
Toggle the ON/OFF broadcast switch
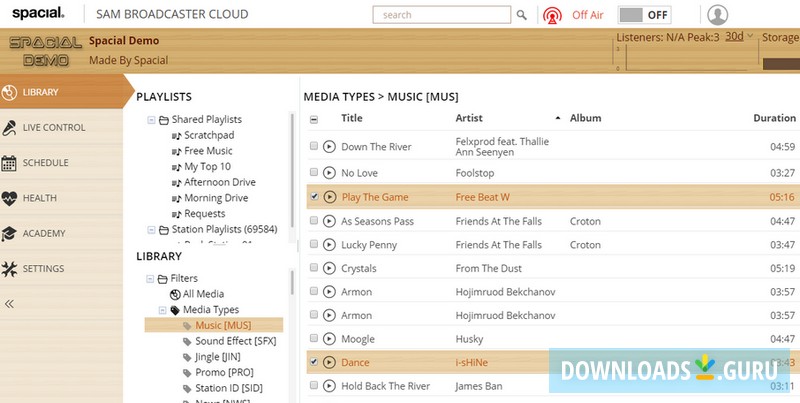point(645,15)
